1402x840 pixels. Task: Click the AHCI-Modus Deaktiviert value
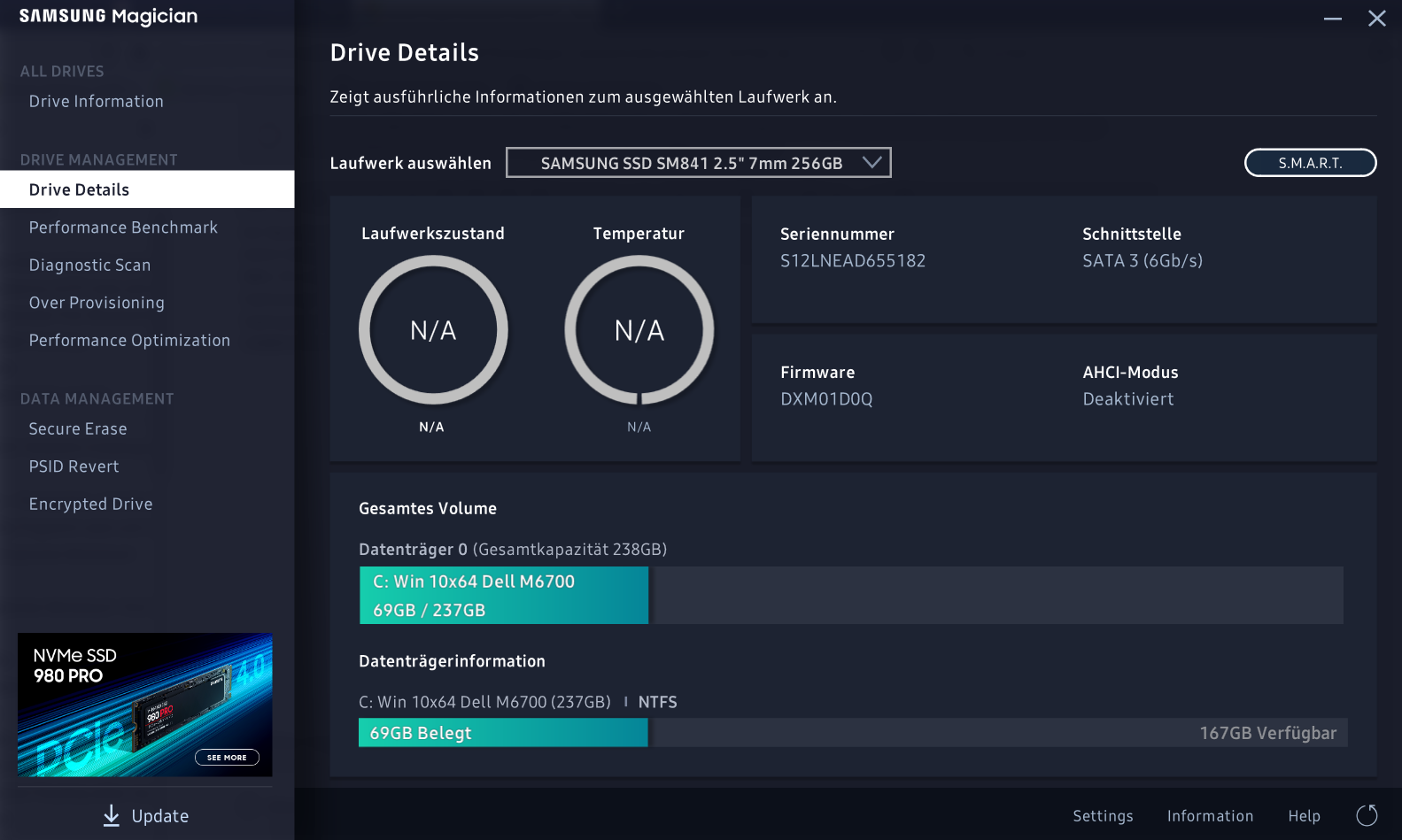click(x=1128, y=399)
